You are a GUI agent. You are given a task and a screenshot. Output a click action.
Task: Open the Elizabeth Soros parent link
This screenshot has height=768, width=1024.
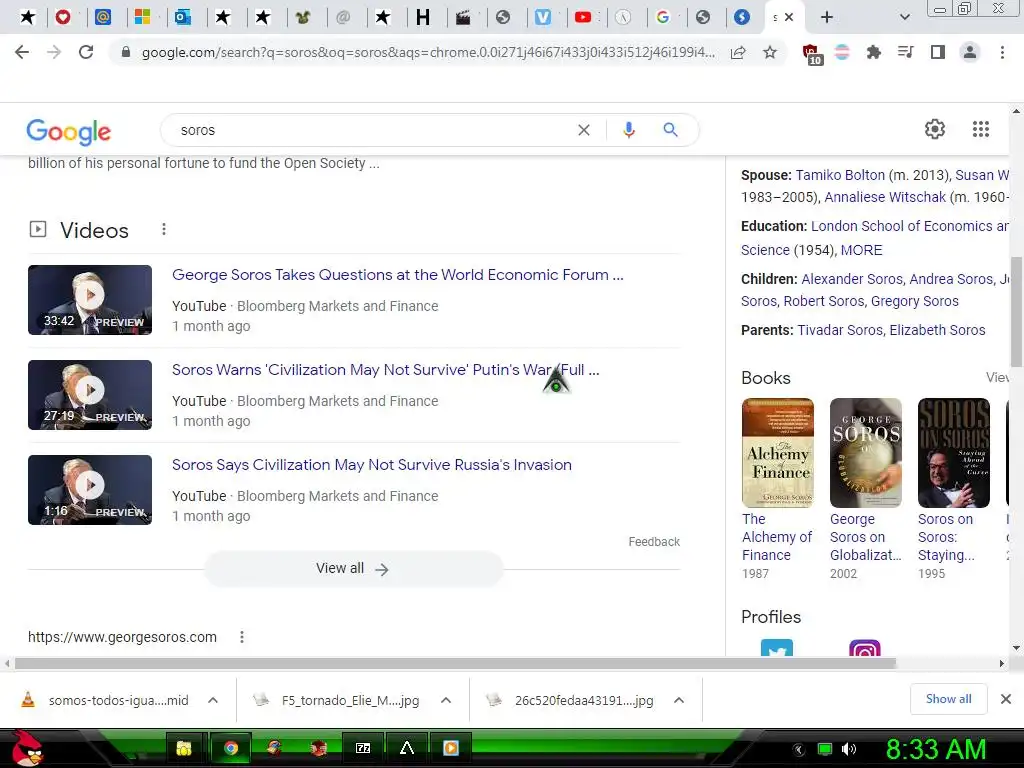937,330
